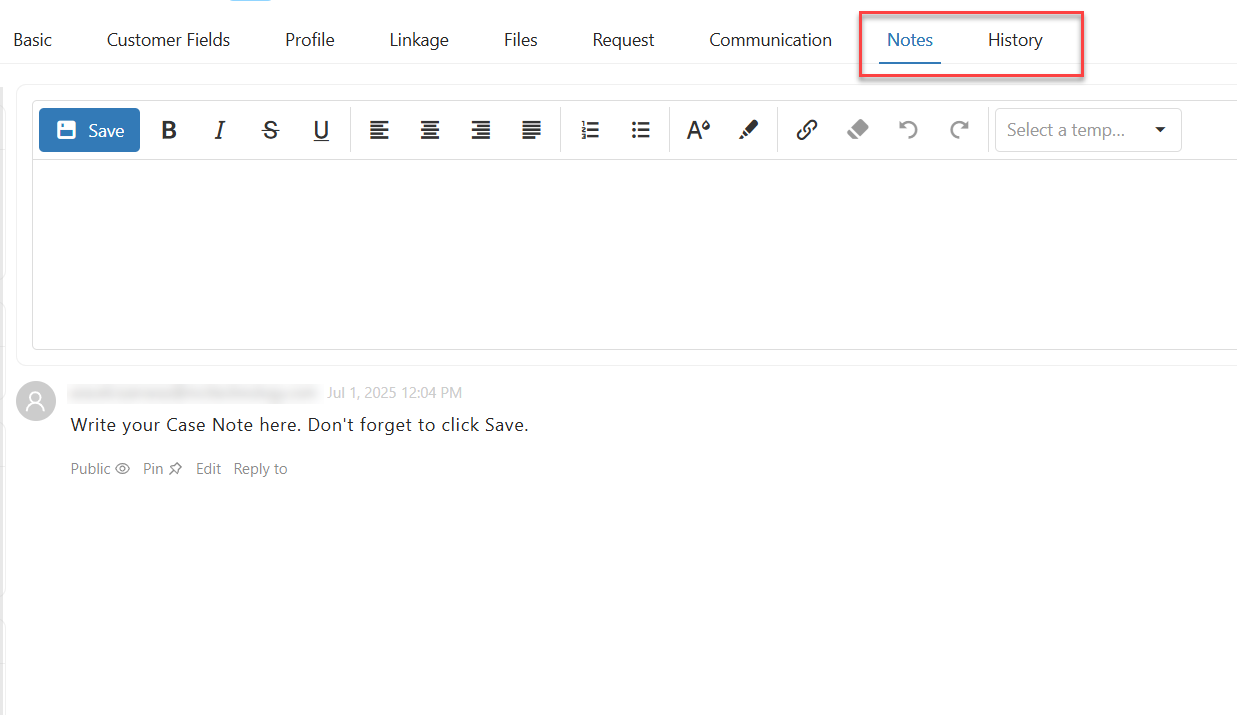Insert a bulleted list
1237x715 pixels.
tap(641, 130)
